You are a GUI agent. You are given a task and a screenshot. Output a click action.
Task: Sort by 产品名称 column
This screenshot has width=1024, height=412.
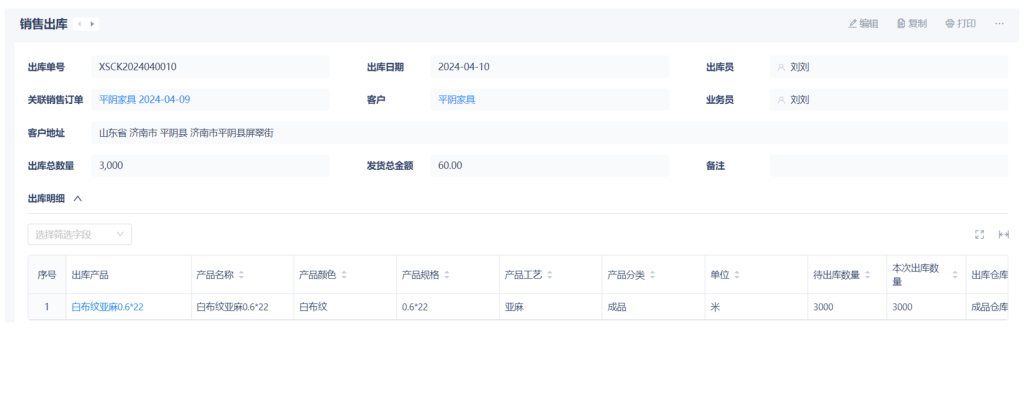click(241, 275)
